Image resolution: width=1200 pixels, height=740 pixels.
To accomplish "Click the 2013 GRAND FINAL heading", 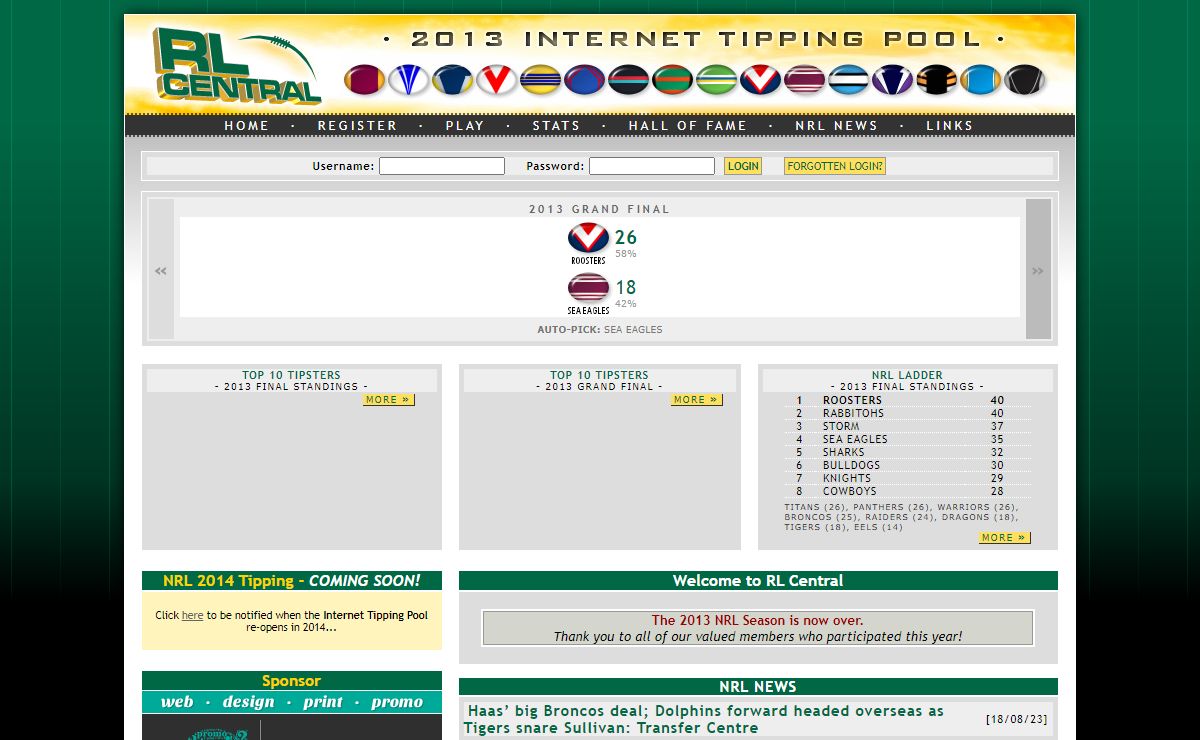I will [600, 209].
